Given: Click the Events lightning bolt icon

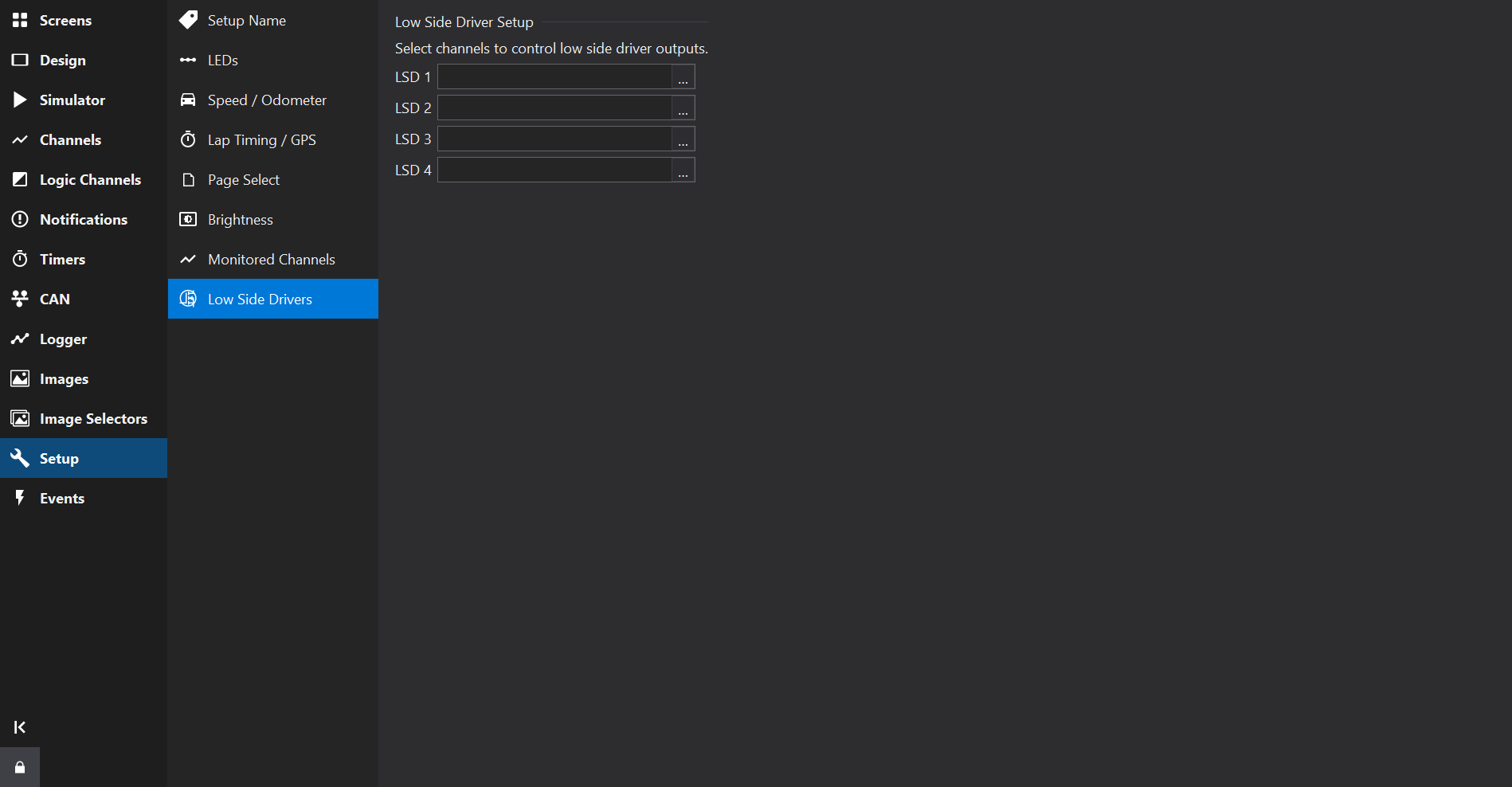Looking at the screenshot, I should point(20,498).
